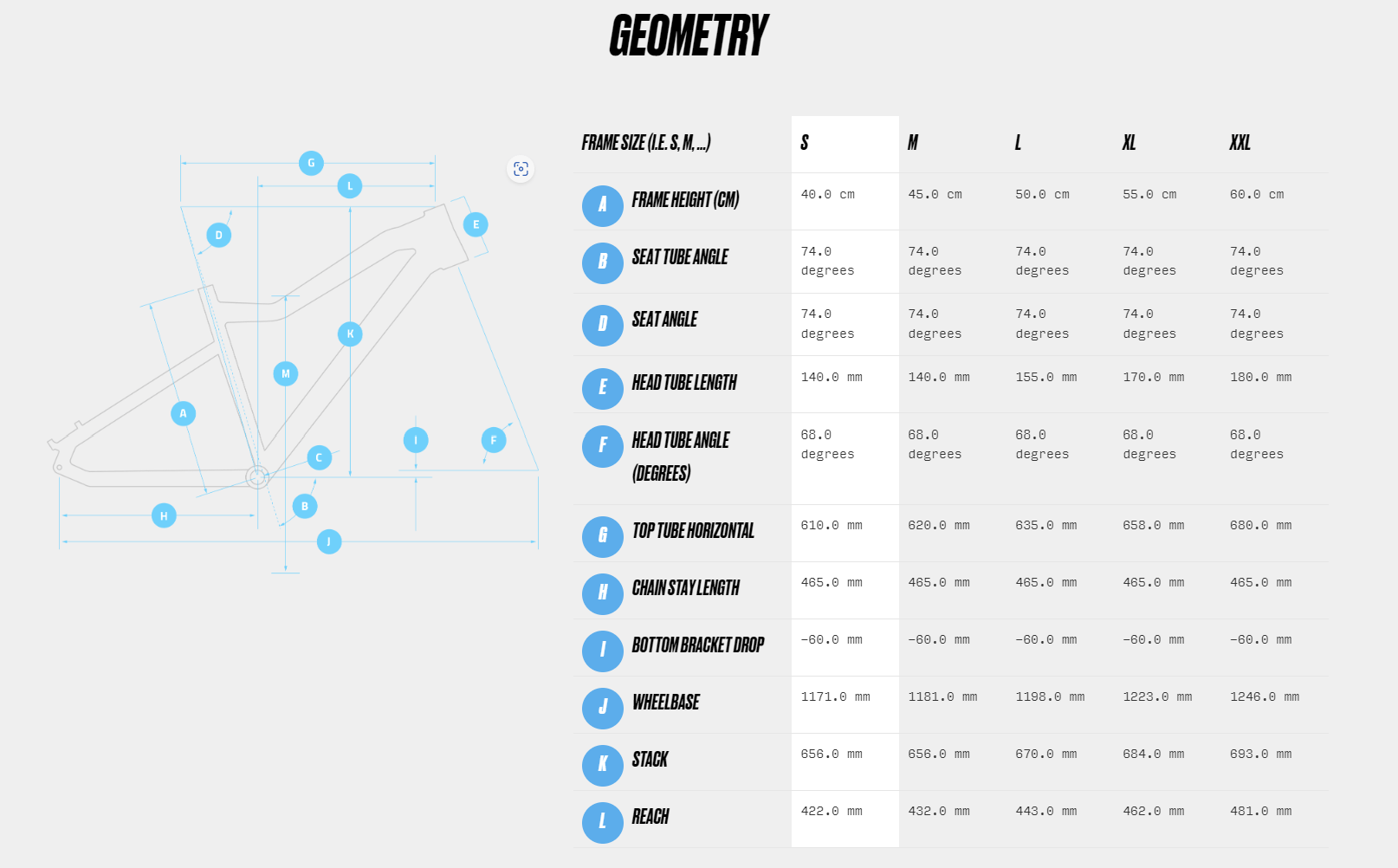Screen dimensions: 1398x868
Task: Select the M frame size column header
Action: [913, 143]
